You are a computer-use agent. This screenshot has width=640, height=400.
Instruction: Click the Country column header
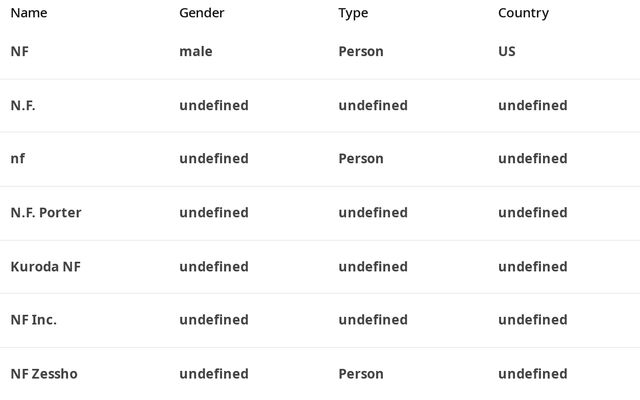[x=523, y=13]
